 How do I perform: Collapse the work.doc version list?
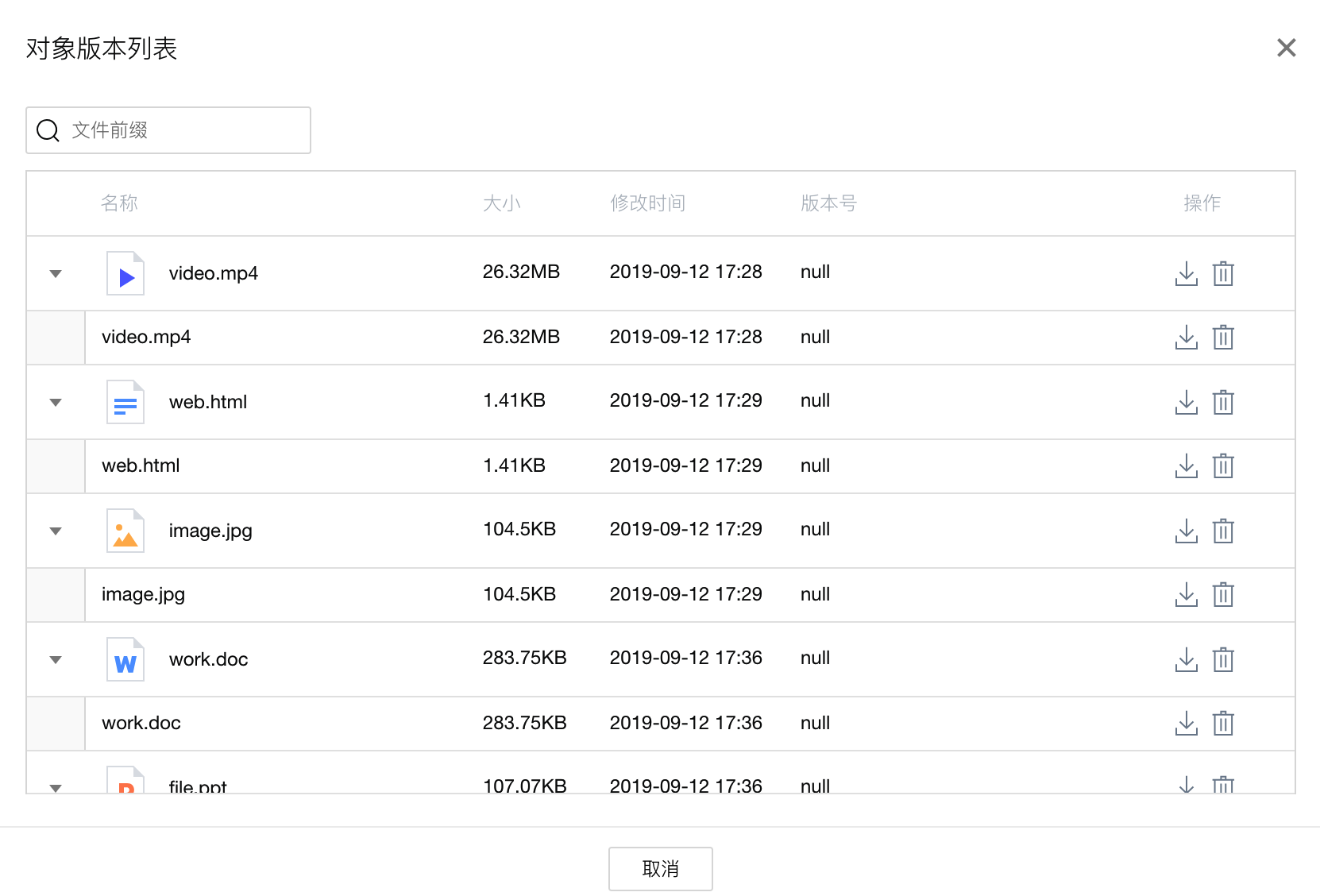[x=56, y=660]
